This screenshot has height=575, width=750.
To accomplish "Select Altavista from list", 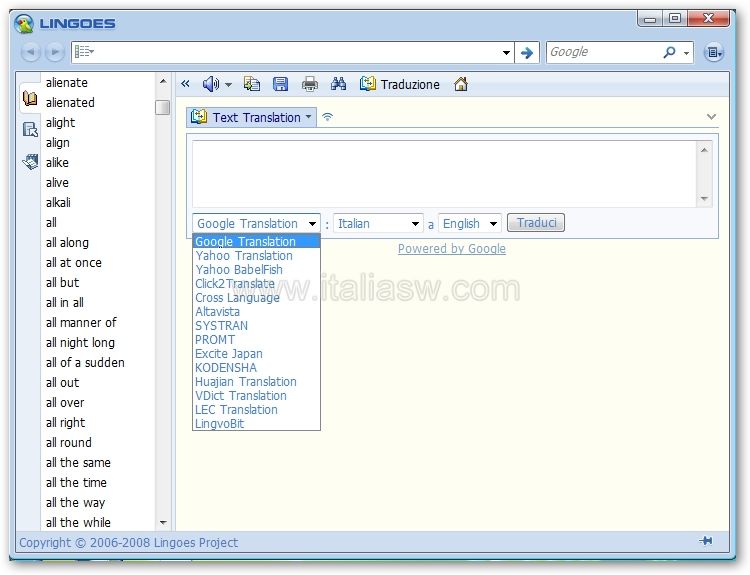I will [x=256, y=311].
